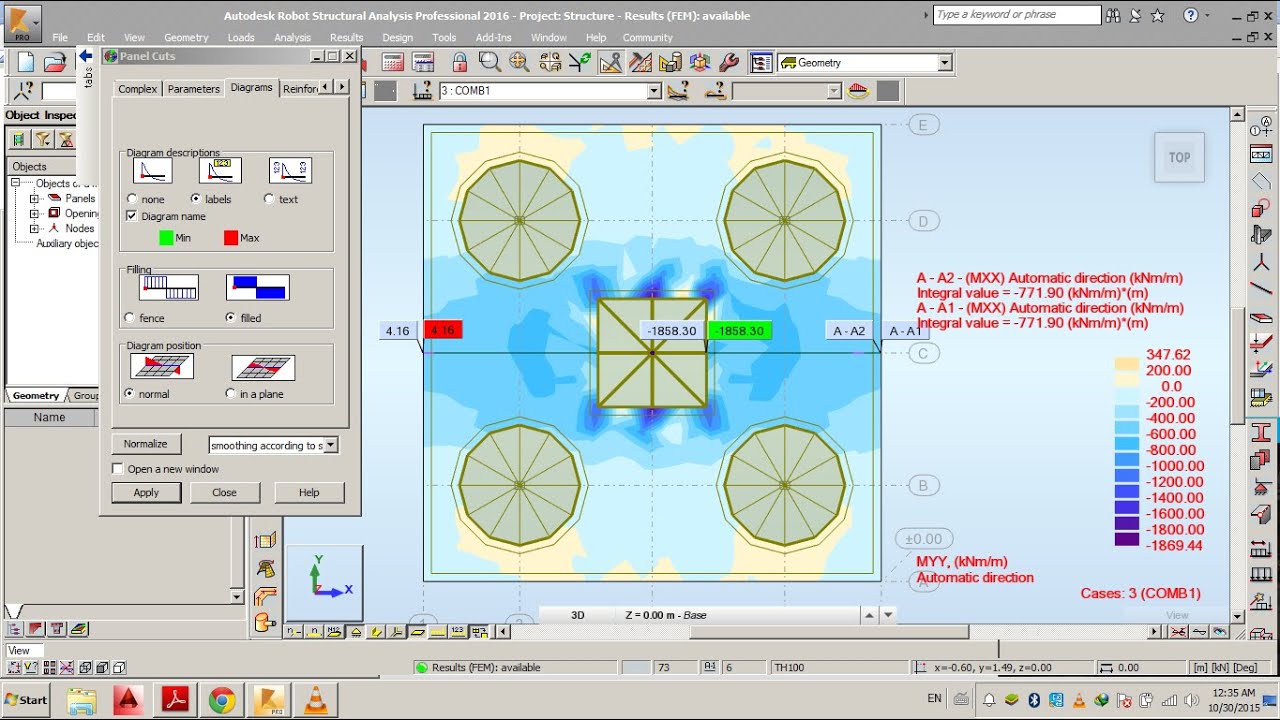Select the 'none' diagram description radio
Image resolution: width=1280 pixels, height=720 pixels.
132,199
